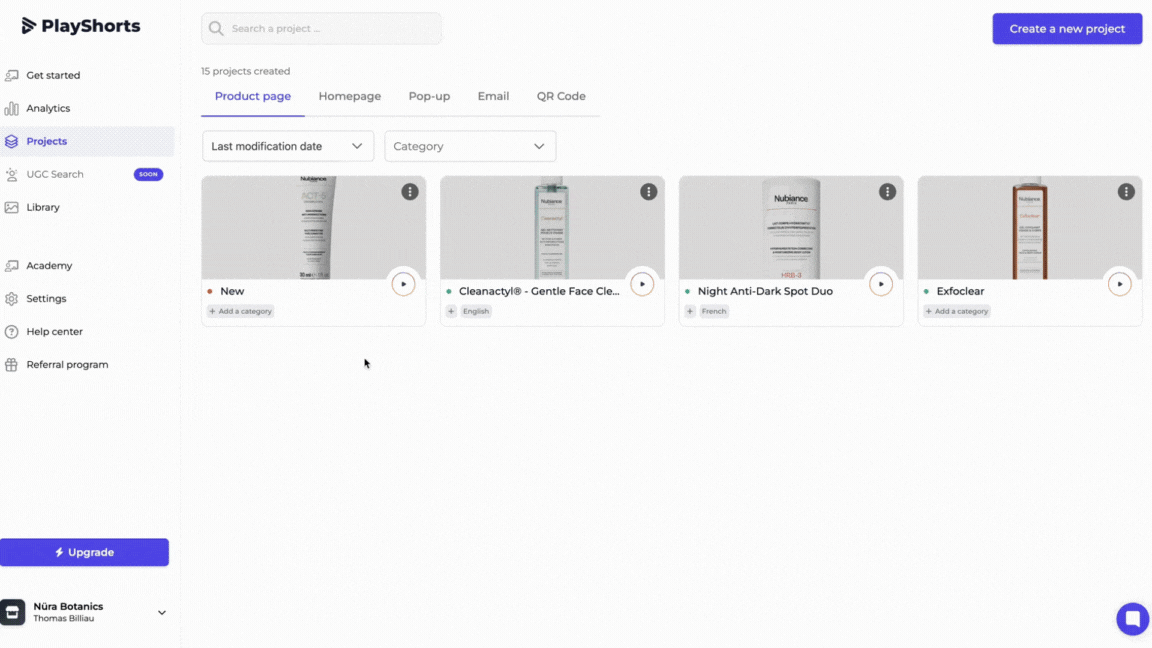This screenshot has height=648, width=1152.
Task: Open Night Anti-Dark Spot Duo thumbnail
Action: click(791, 227)
